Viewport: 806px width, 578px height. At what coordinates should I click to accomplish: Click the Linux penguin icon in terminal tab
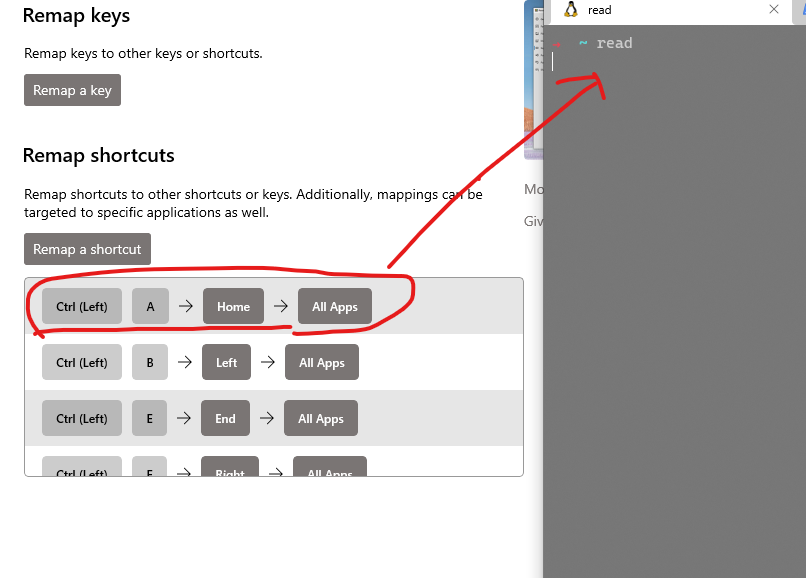pos(571,10)
